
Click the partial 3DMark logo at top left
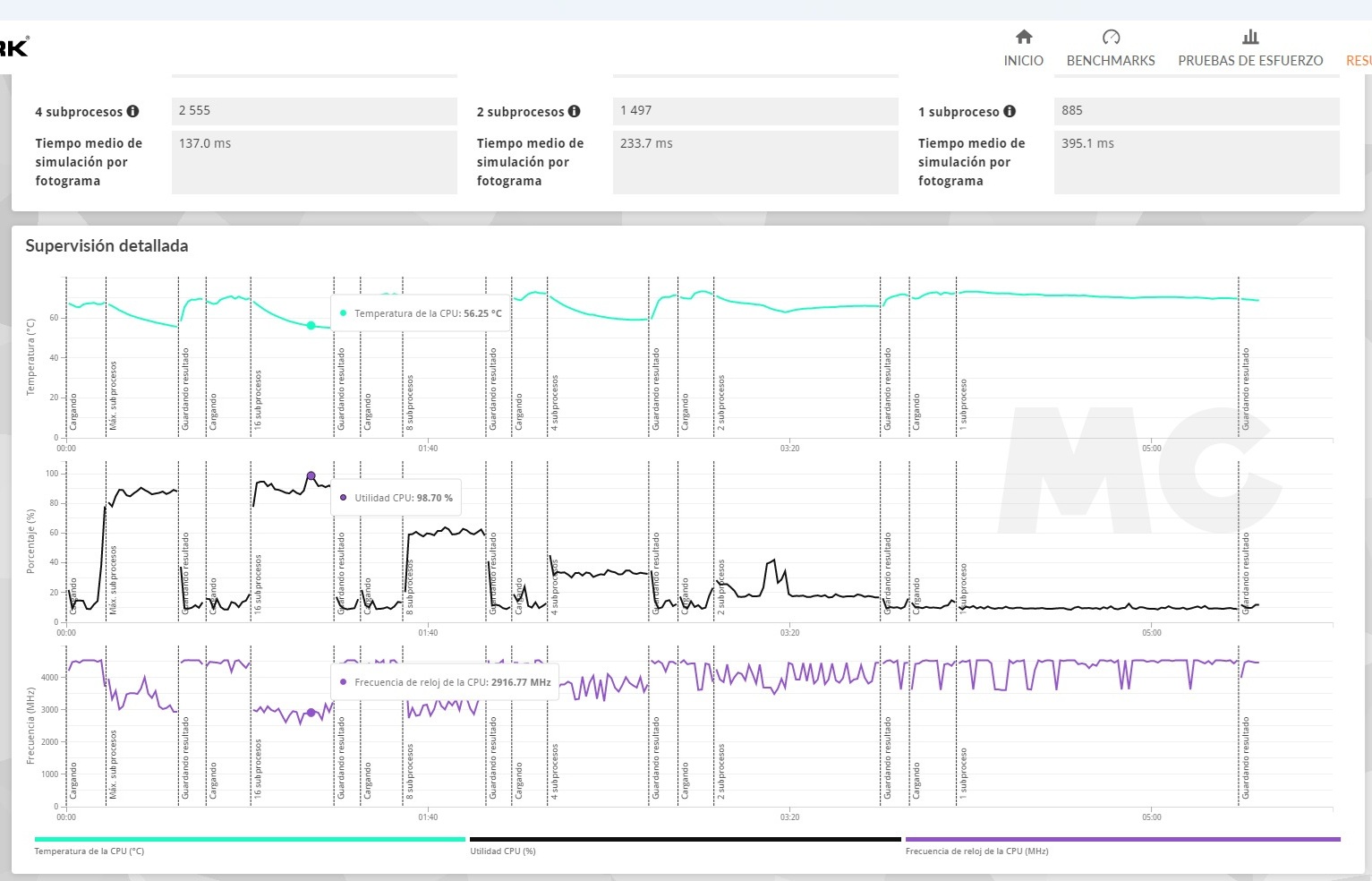pyautogui.click(x=13, y=47)
